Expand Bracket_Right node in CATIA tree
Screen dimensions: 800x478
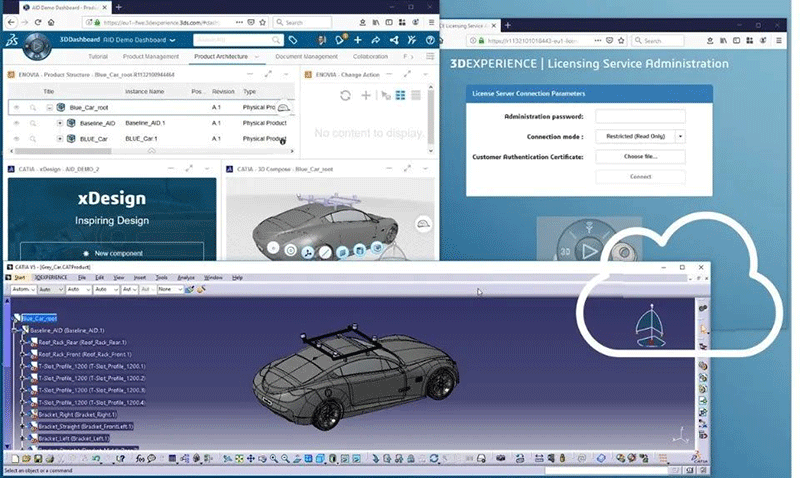pyautogui.click(x=23, y=414)
